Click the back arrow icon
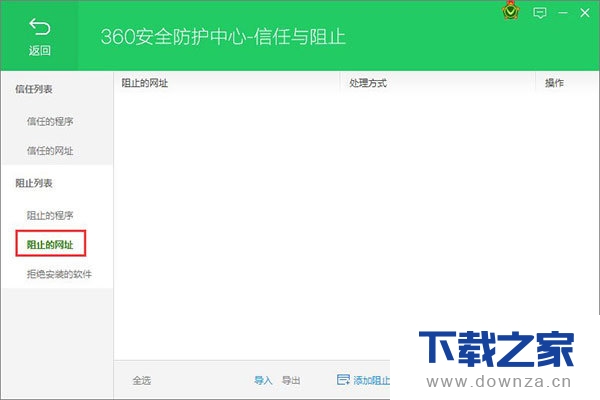 pos(39,26)
